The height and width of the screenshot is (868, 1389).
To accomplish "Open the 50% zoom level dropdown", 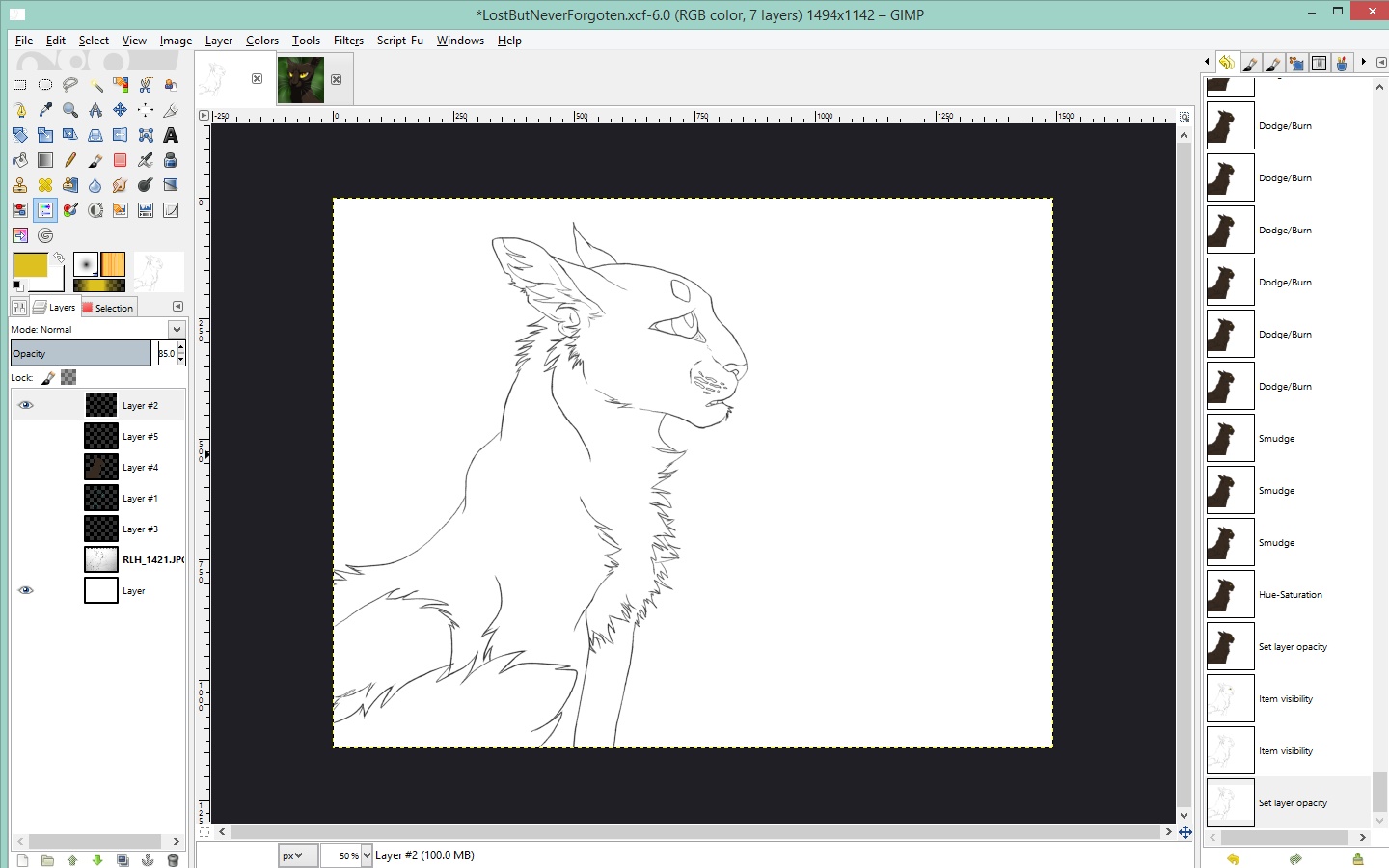I will [367, 855].
